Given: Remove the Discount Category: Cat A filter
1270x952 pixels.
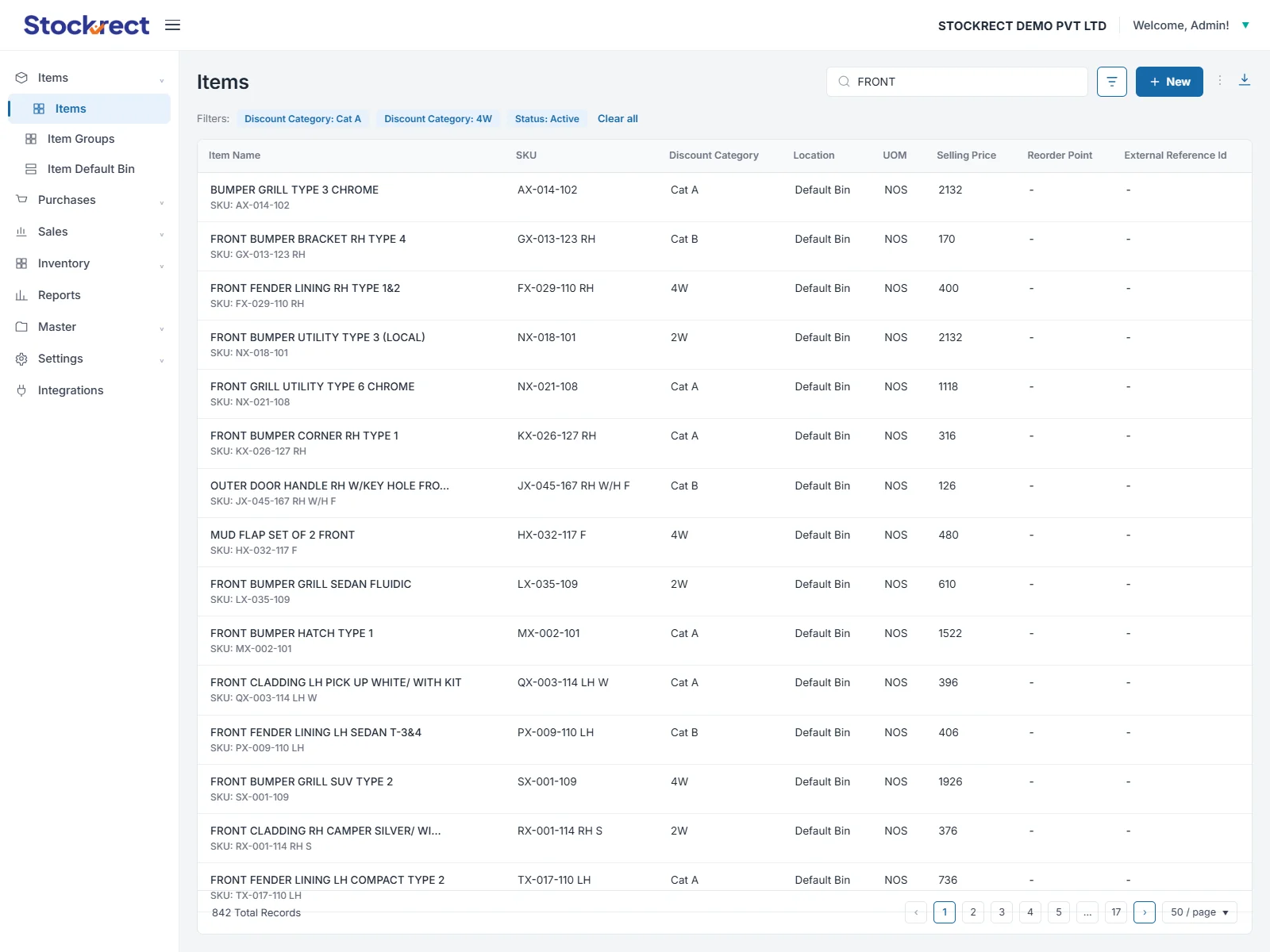Looking at the screenshot, I should click(x=302, y=119).
